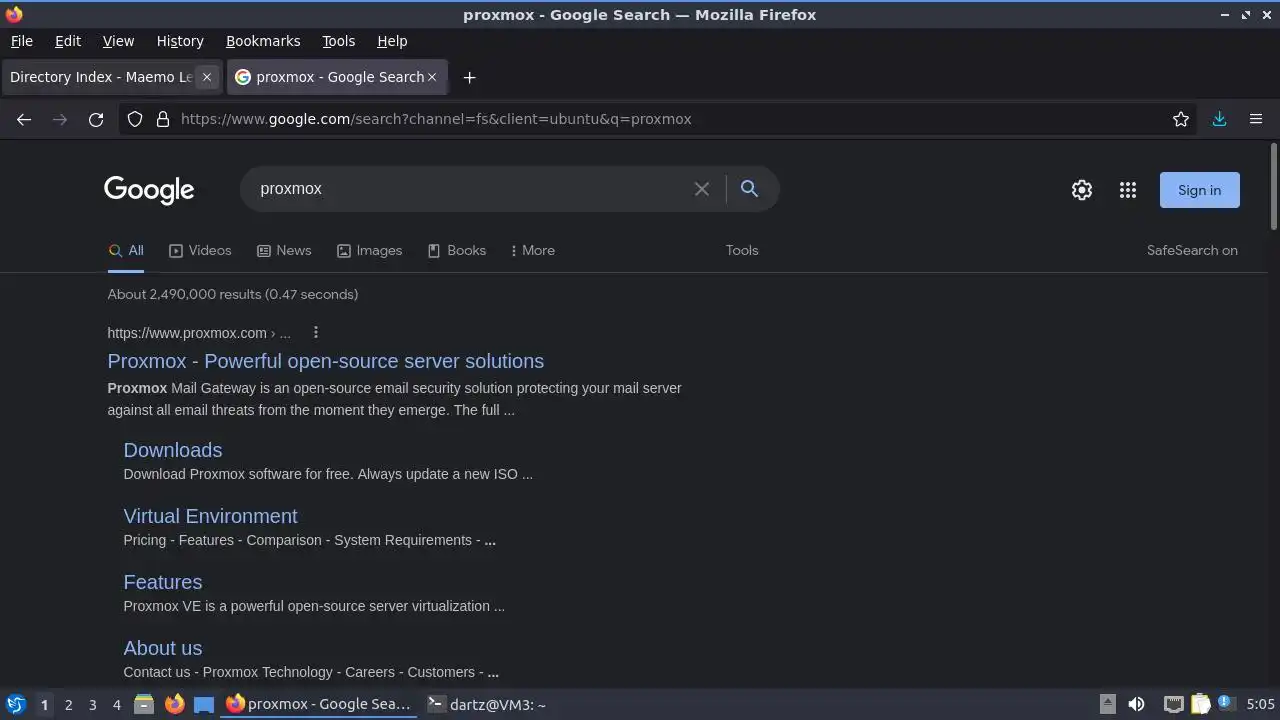The width and height of the screenshot is (1280, 720).
Task: Click the Google logo
Action: pos(149,190)
